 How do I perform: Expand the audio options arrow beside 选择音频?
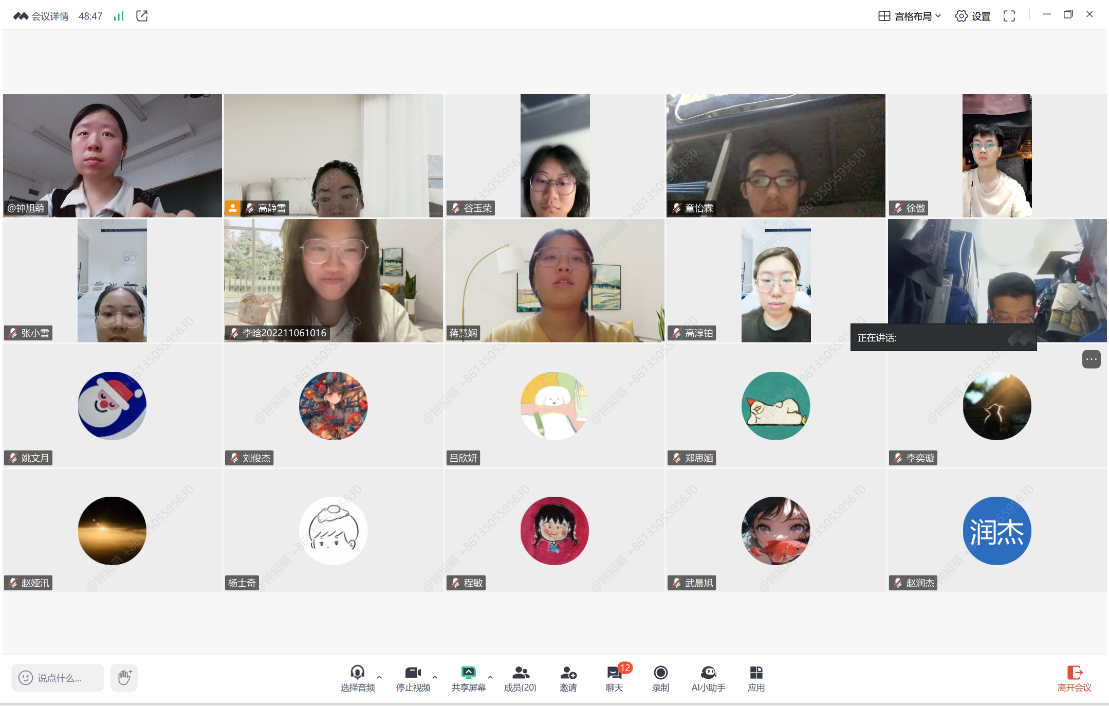pyautogui.click(x=379, y=678)
